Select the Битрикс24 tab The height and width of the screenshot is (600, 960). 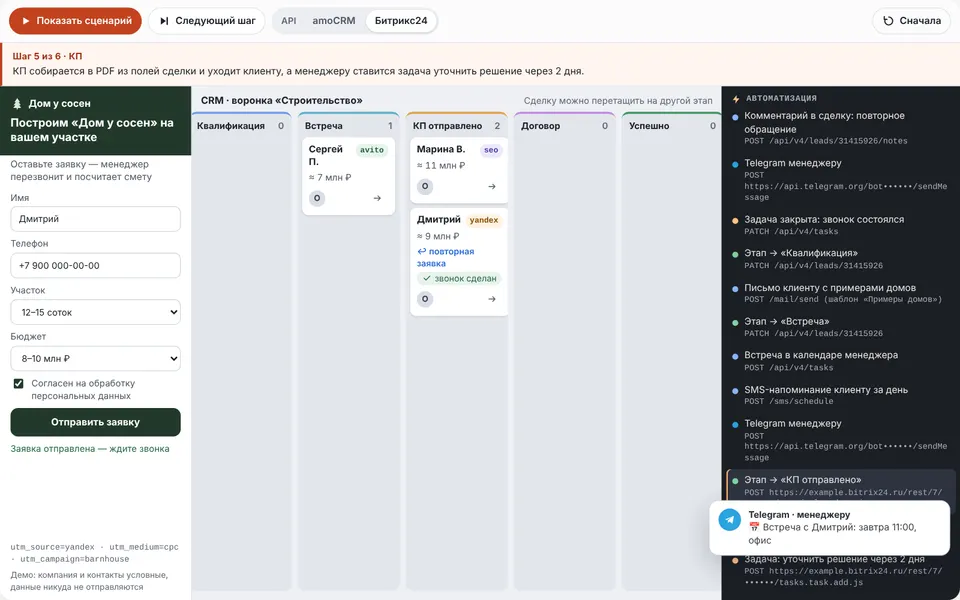pos(401,21)
